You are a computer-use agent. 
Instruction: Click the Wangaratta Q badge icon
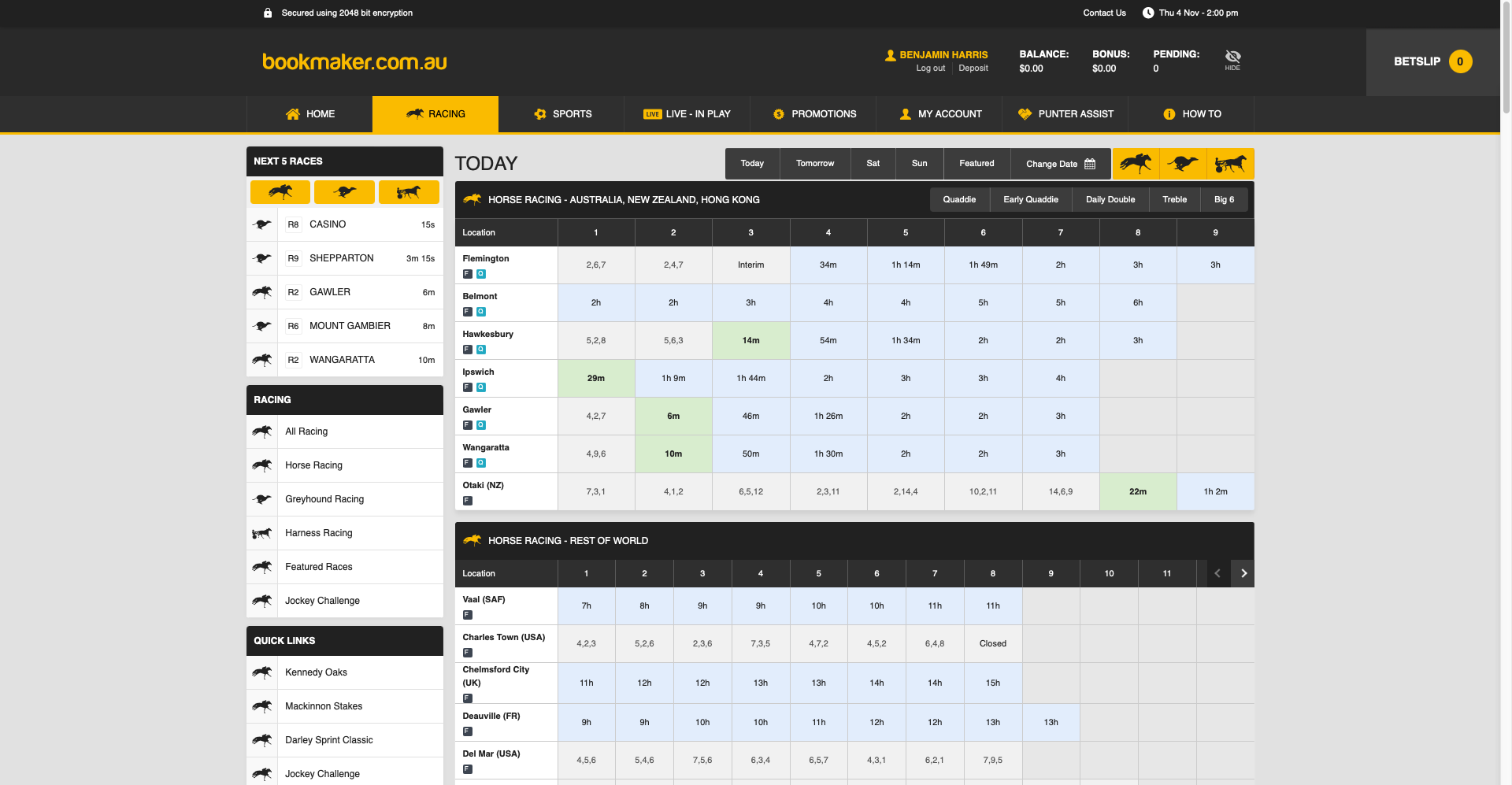pos(481,463)
